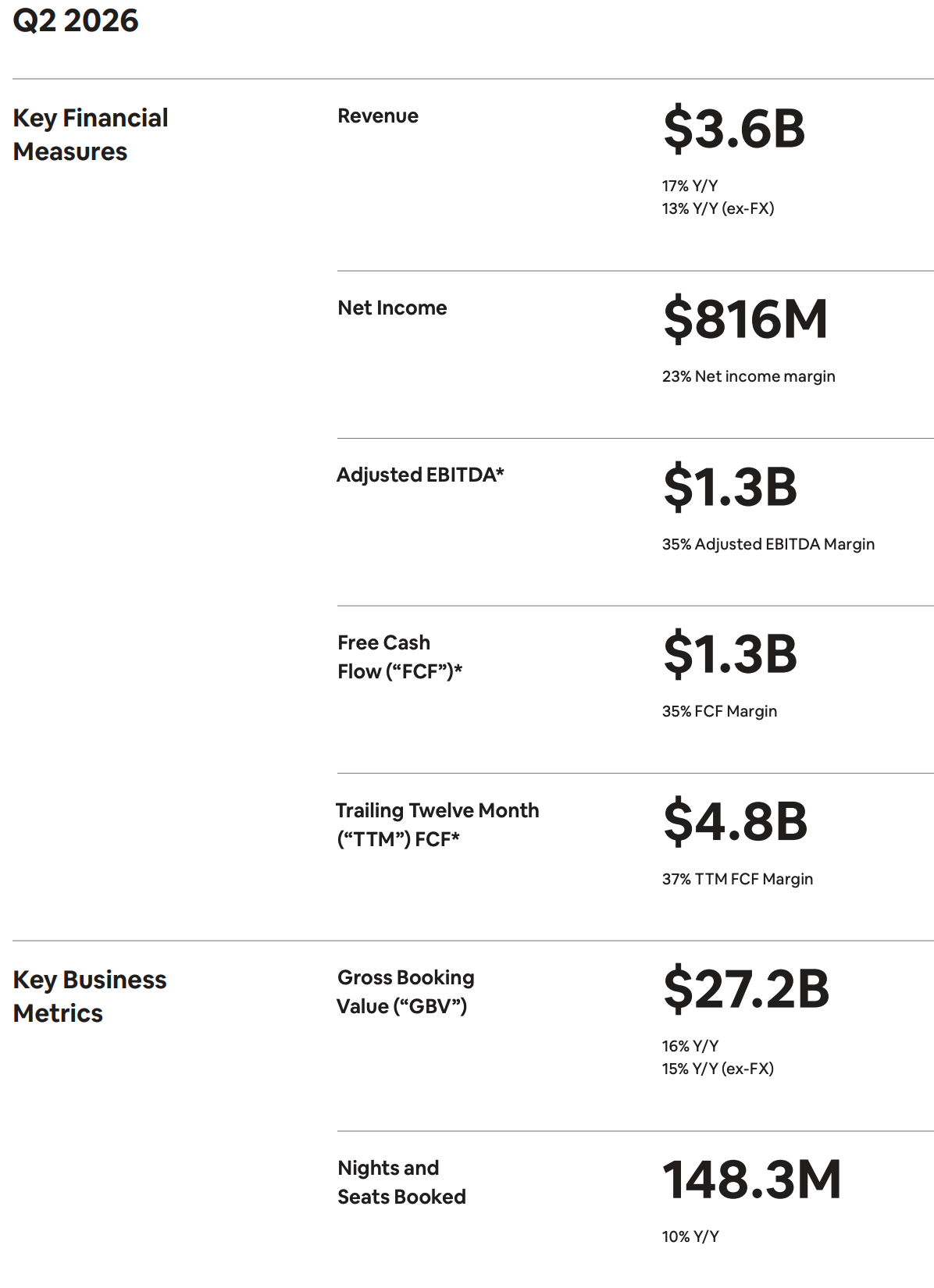Click the Revenue label
The image size is (934, 1288).
[378, 116]
